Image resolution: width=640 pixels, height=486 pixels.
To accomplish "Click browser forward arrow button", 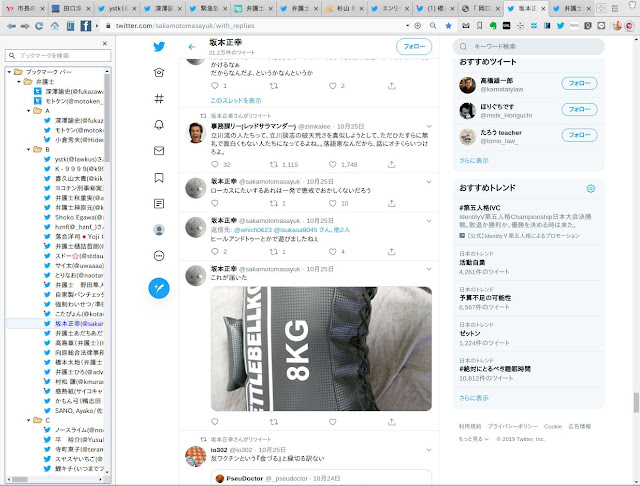I will tap(25, 26).
